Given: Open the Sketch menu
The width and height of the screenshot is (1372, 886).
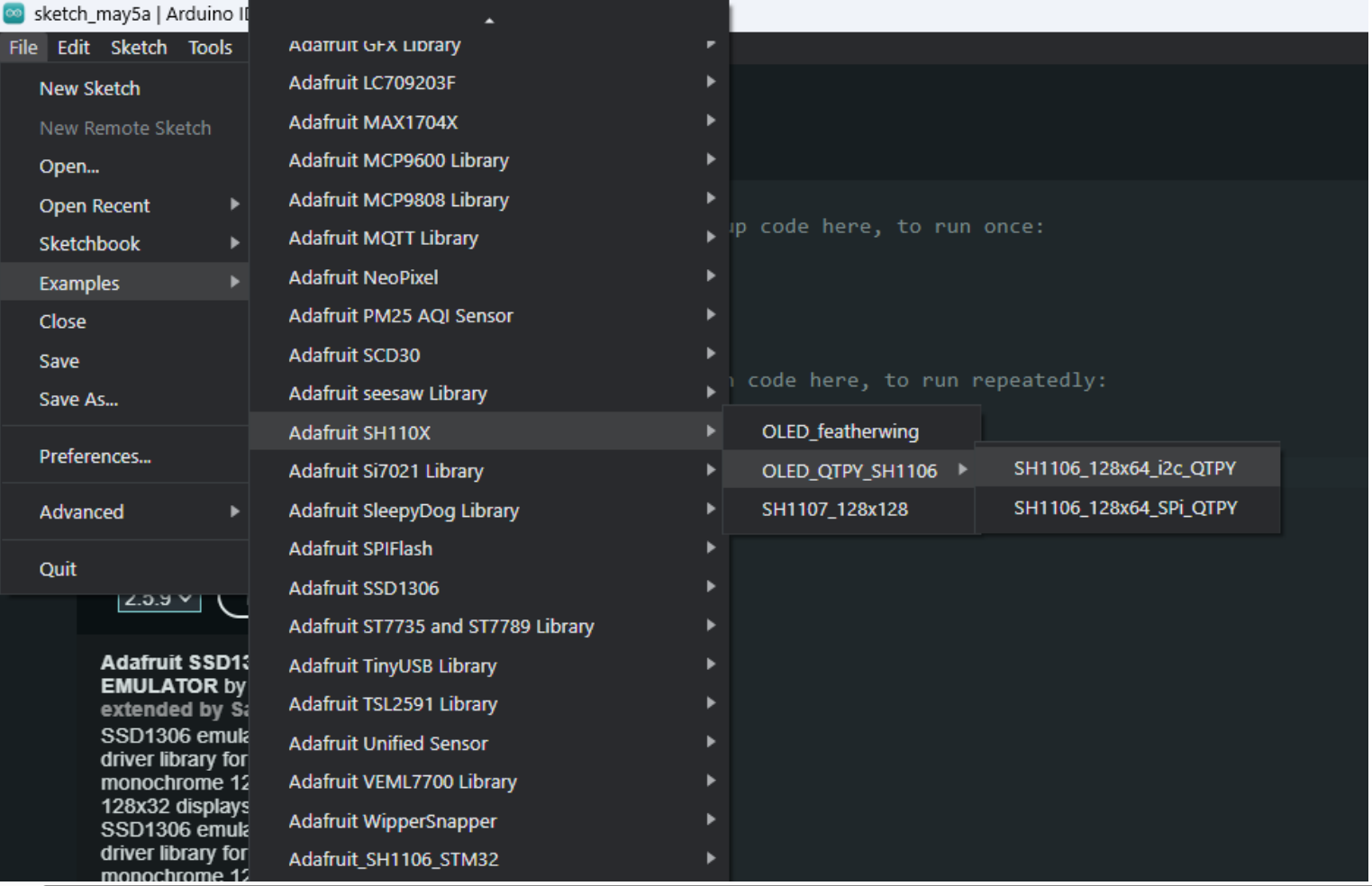Looking at the screenshot, I should tap(139, 48).
